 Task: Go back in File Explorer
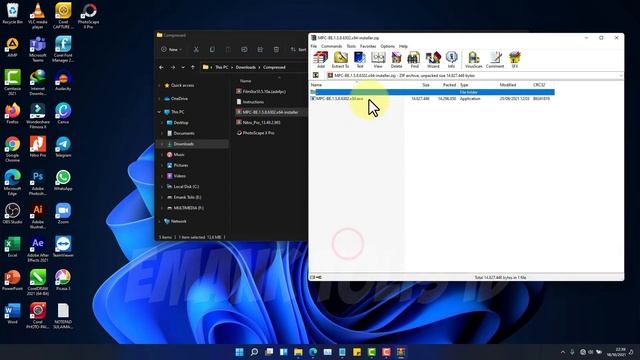[161, 67]
